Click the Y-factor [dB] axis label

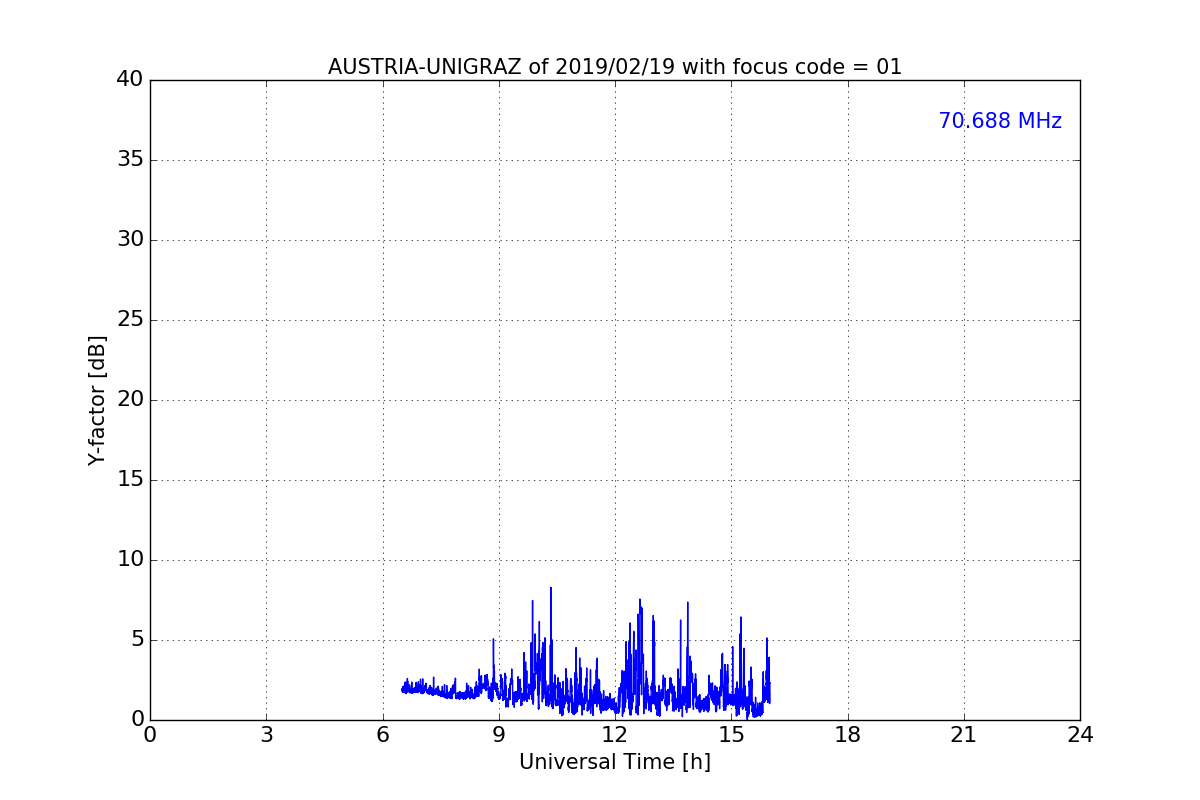(x=97, y=400)
